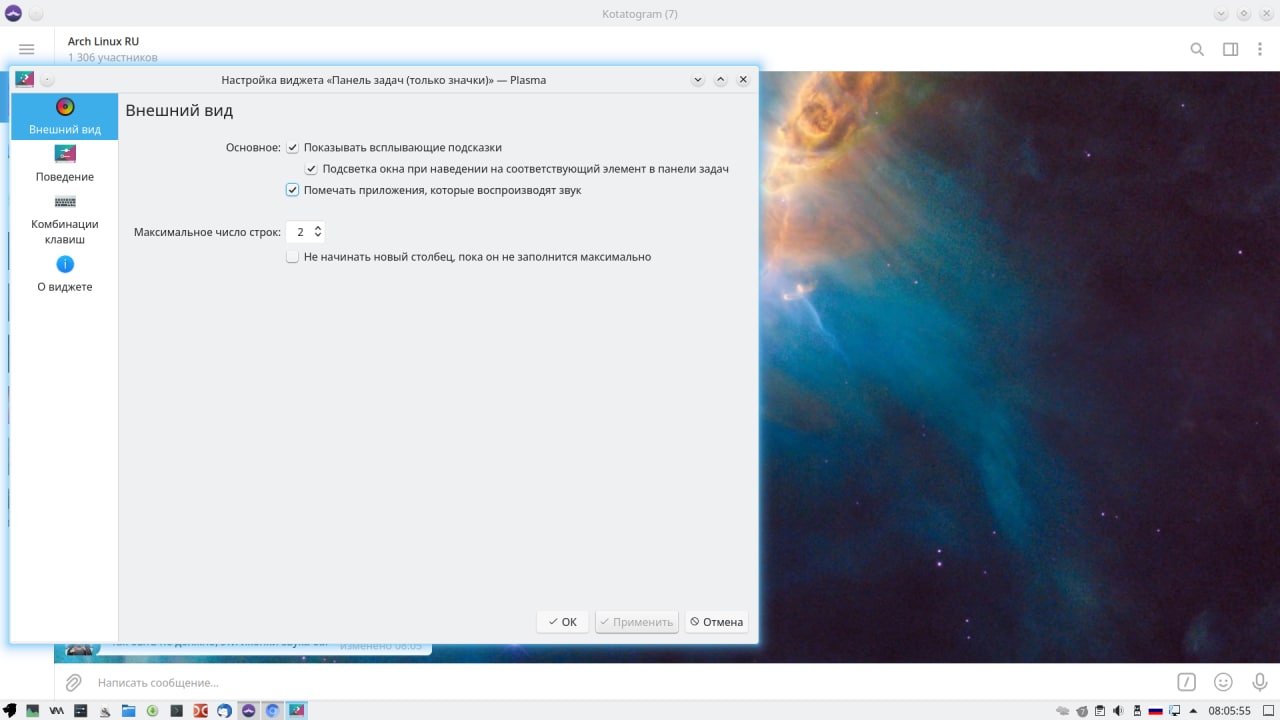The image size is (1280, 720).
Task: Click the Применить button
Action: click(x=636, y=622)
